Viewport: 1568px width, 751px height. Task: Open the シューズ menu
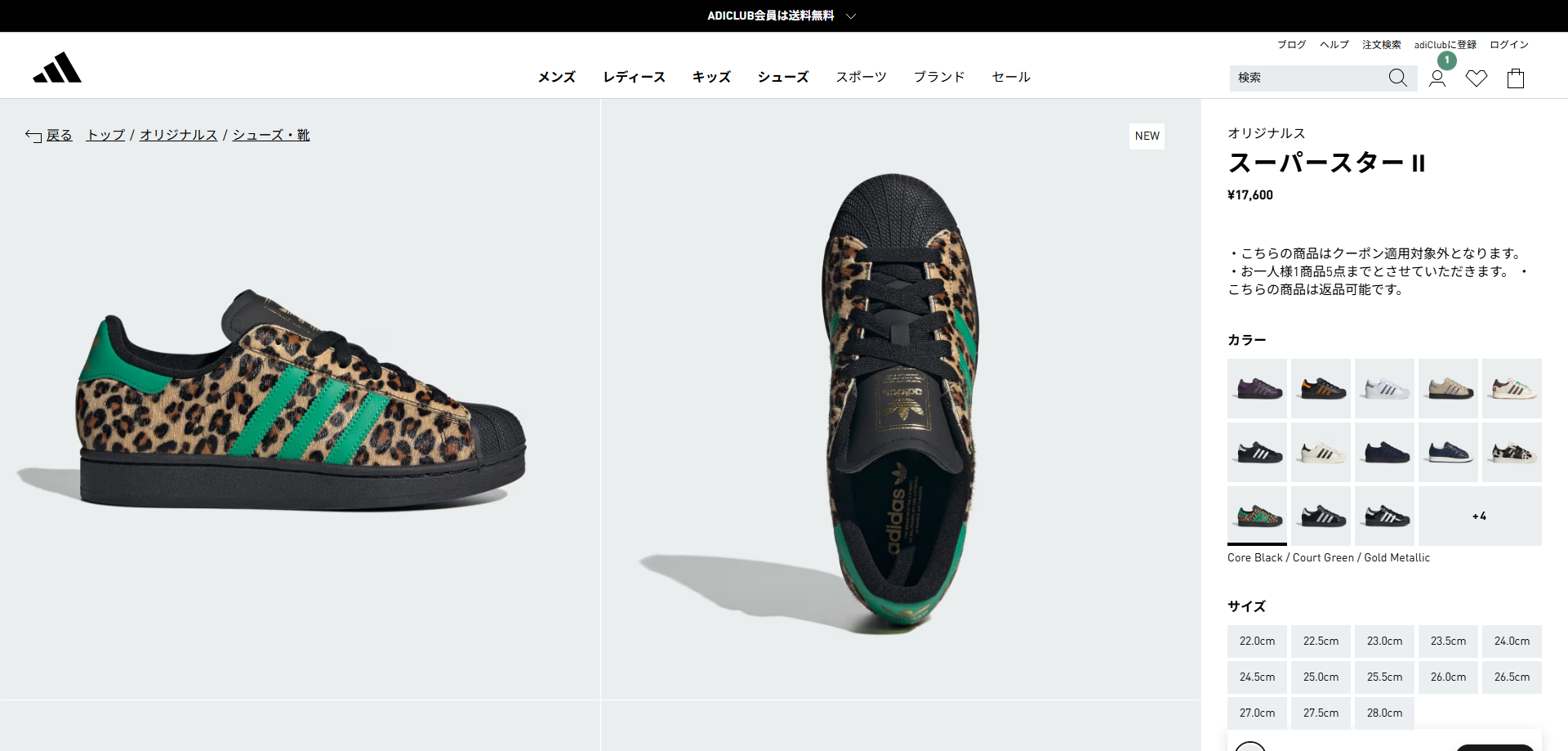tap(783, 77)
